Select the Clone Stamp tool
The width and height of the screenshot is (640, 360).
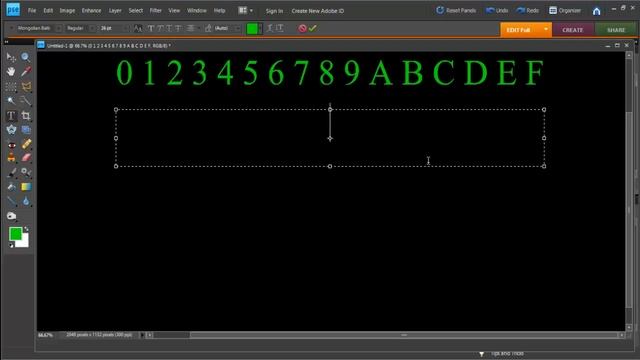(x=11, y=158)
